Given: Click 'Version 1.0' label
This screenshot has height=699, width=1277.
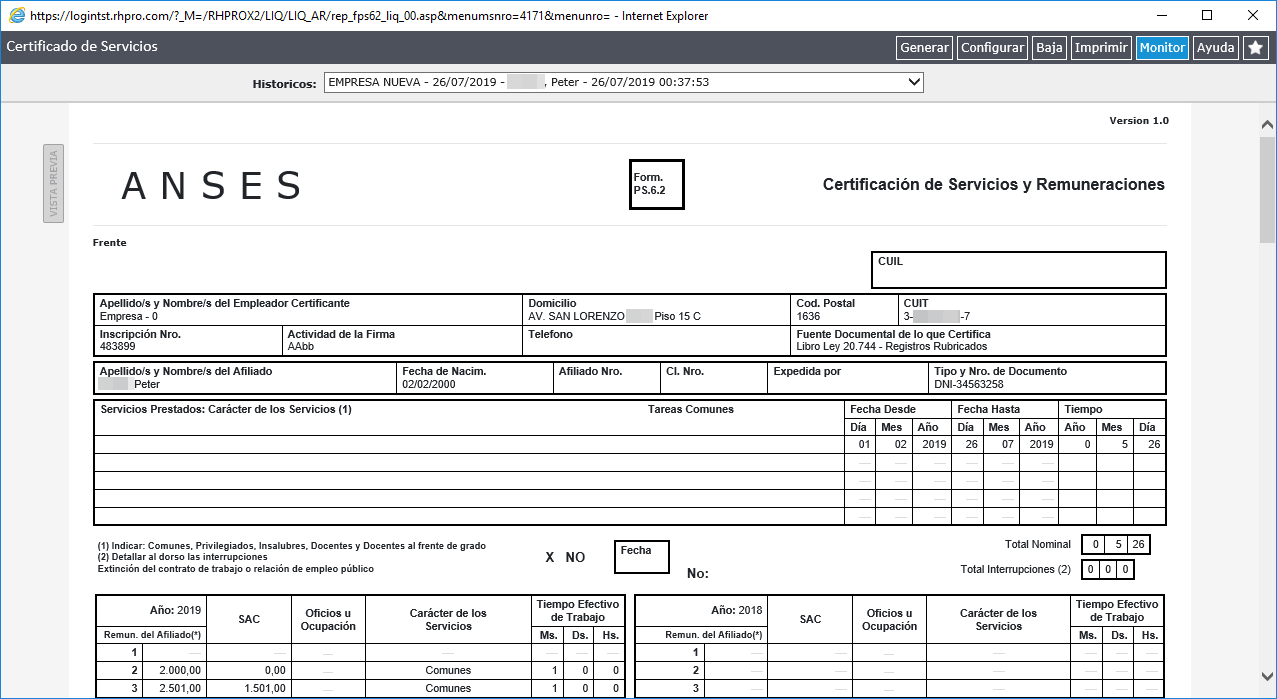Looking at the screenshot, I should (1139, 121).
